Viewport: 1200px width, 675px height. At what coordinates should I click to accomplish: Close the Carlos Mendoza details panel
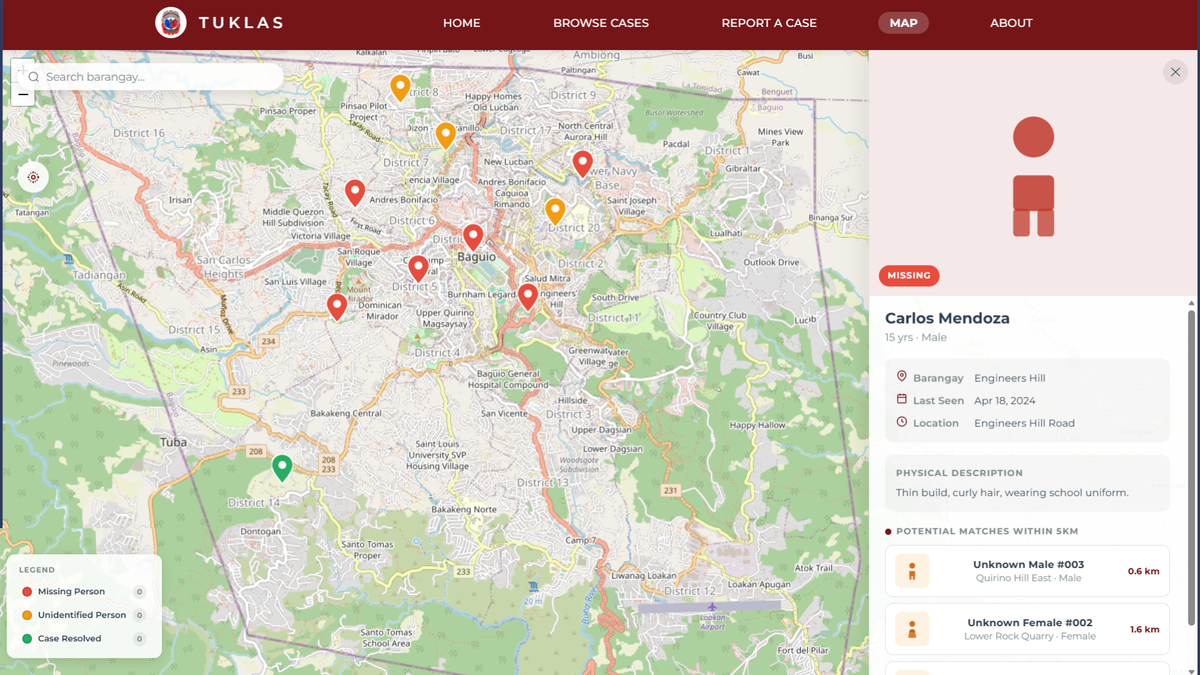pos(1175,72)
